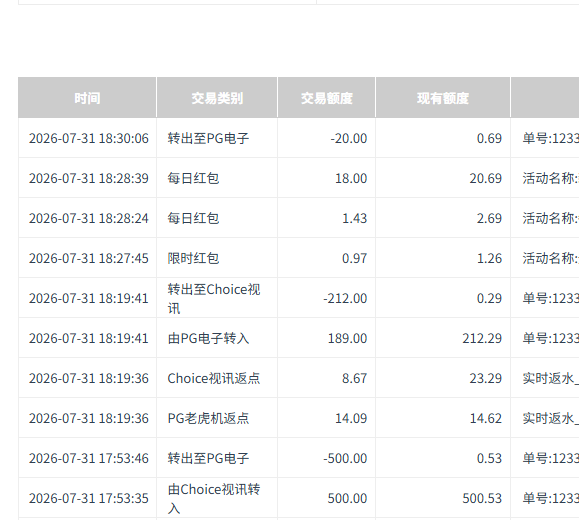579x520 pixels.
Task: Click the 时间 column header
Action: point(87,98)
